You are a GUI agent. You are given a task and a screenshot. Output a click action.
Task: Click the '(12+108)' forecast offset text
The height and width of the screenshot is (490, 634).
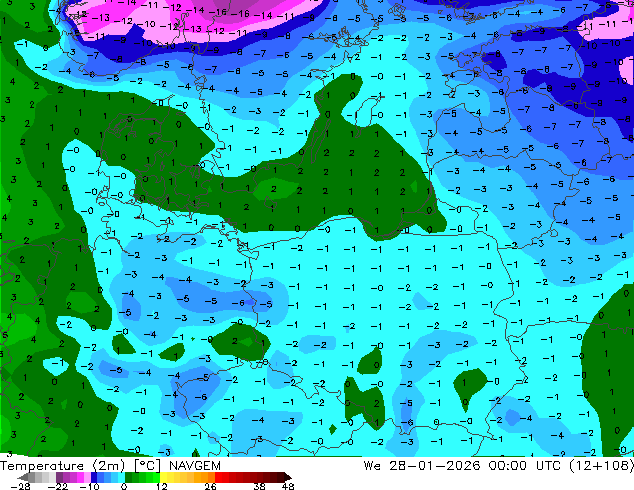tap(602, 466)
